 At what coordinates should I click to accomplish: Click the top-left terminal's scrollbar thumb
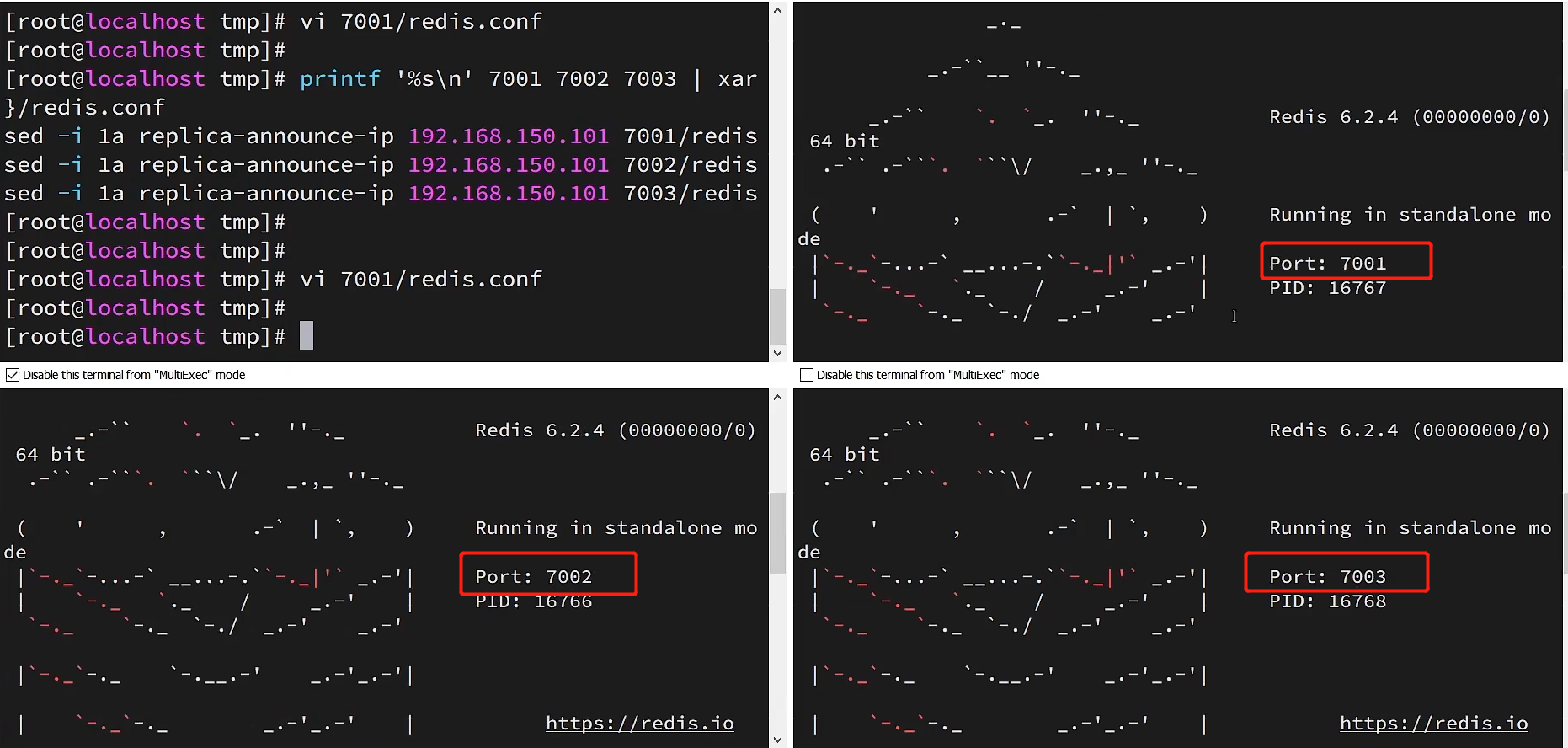(777, 316)
